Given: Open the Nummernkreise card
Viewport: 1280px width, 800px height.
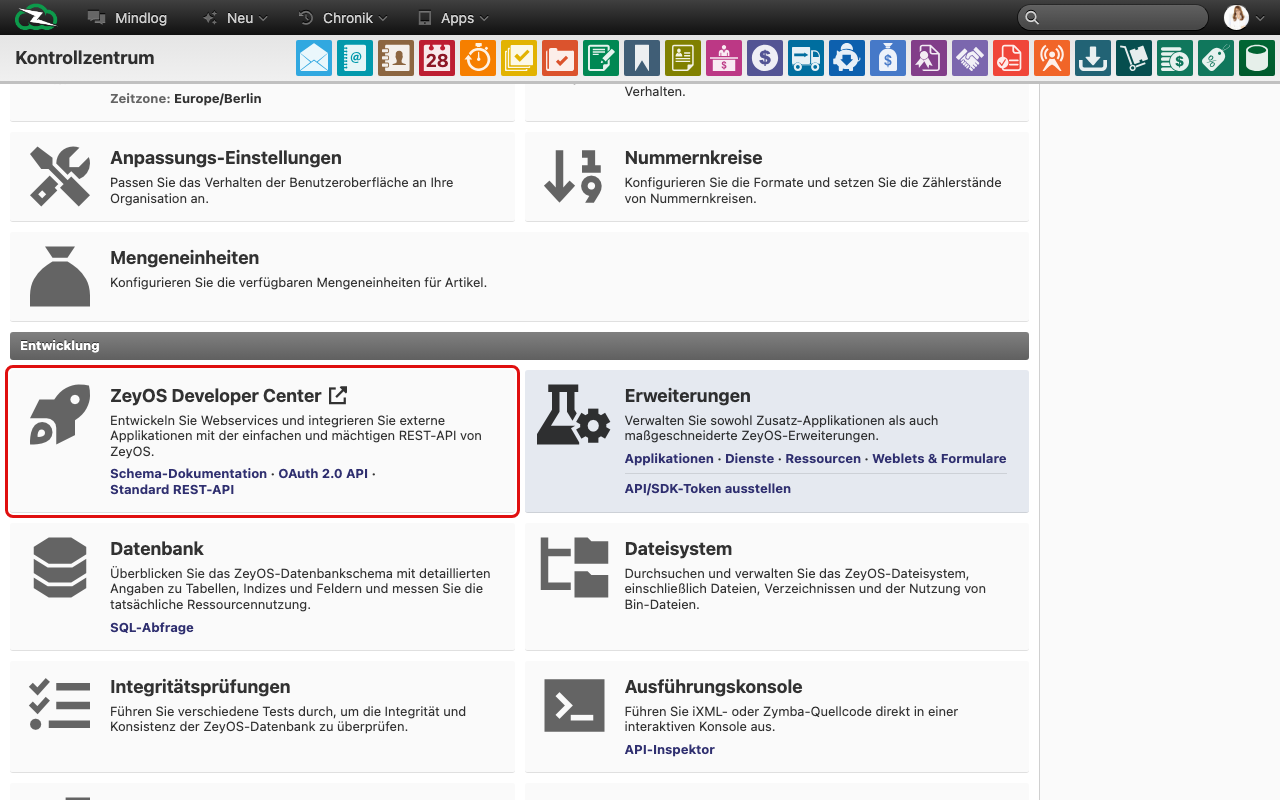Looking at the screenshot, I should point(777,177).
